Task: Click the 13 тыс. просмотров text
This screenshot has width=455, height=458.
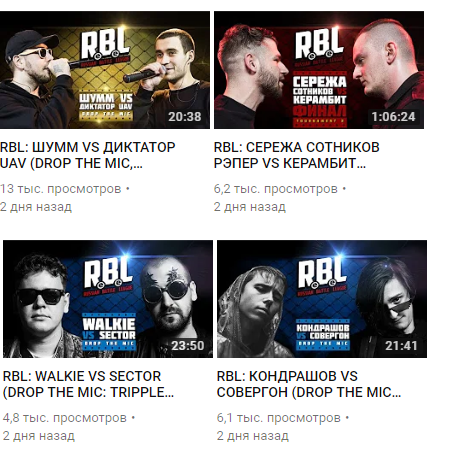Action: 61,189
